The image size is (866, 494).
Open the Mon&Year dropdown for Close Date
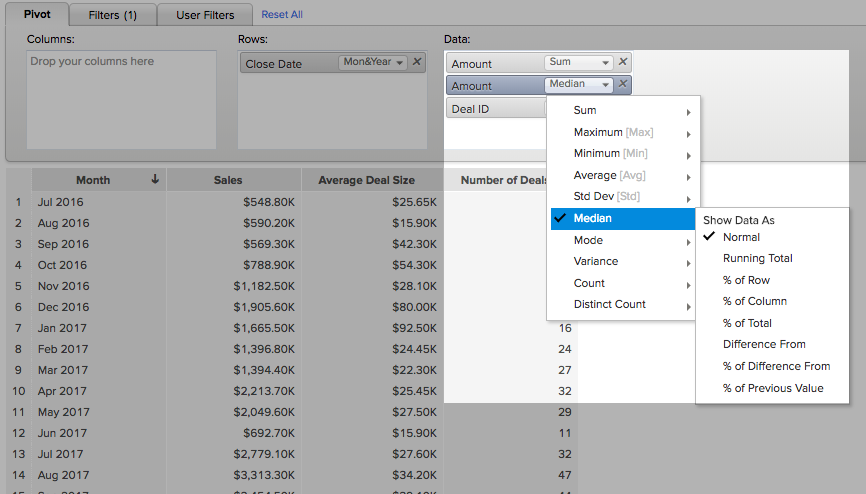[x=373, y=62]
